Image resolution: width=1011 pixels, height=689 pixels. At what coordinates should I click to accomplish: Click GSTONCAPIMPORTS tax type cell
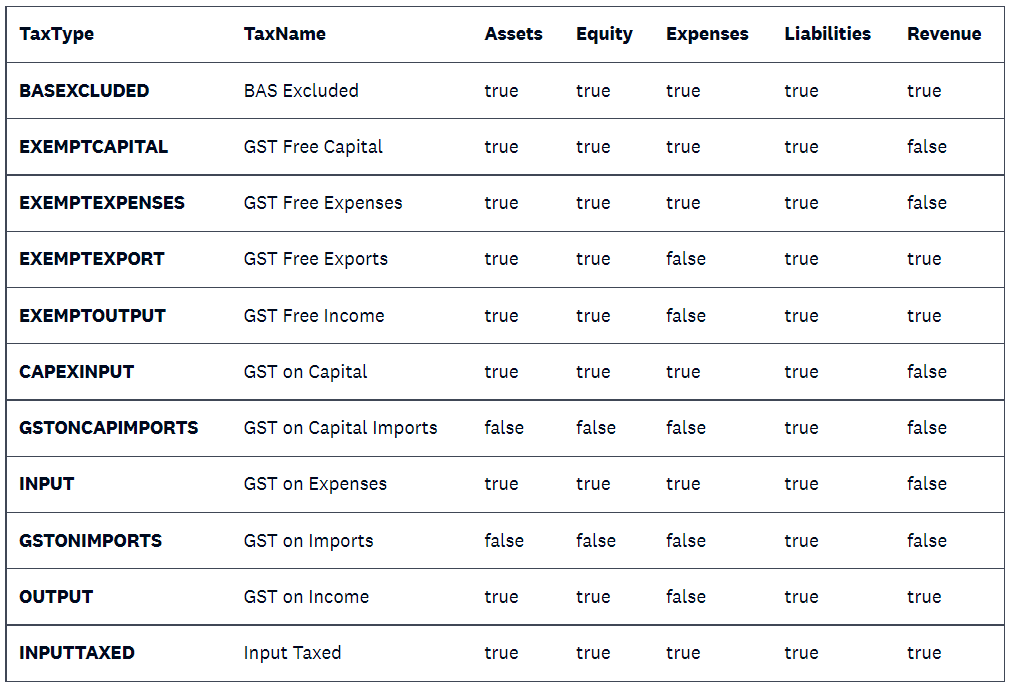[109, 428]
